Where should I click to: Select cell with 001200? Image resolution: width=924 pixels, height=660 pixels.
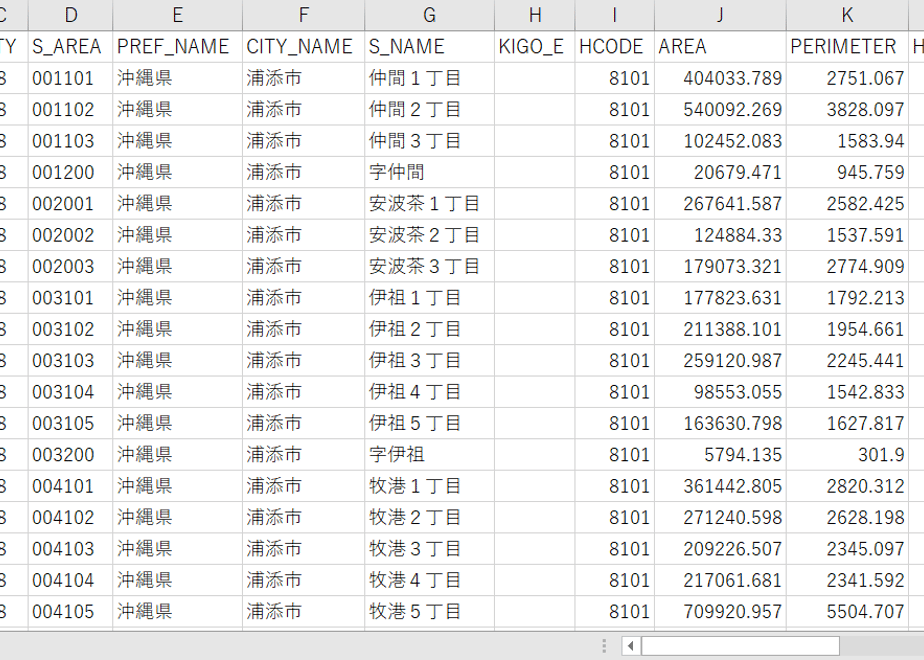pyautogui.click(x=70, y=172)
